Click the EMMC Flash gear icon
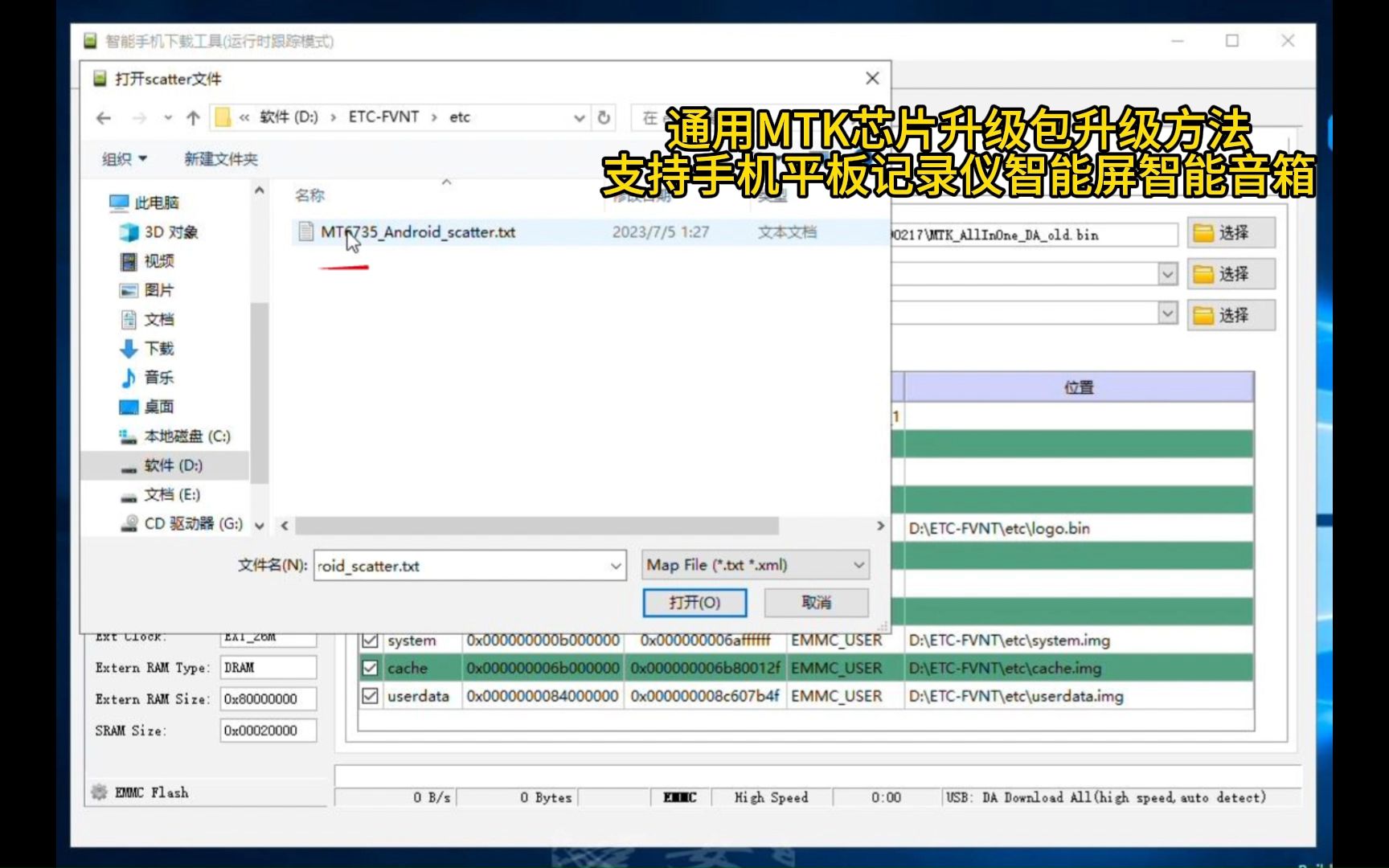This screenshot has width=1389, height=868. 99,792
